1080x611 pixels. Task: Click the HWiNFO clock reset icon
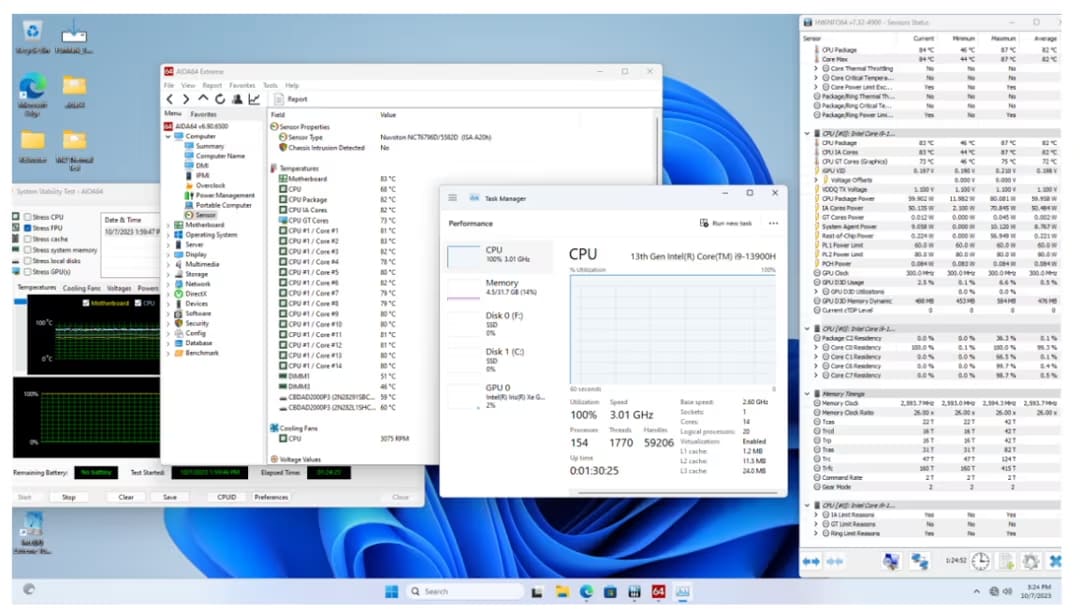tap(980, 561)
